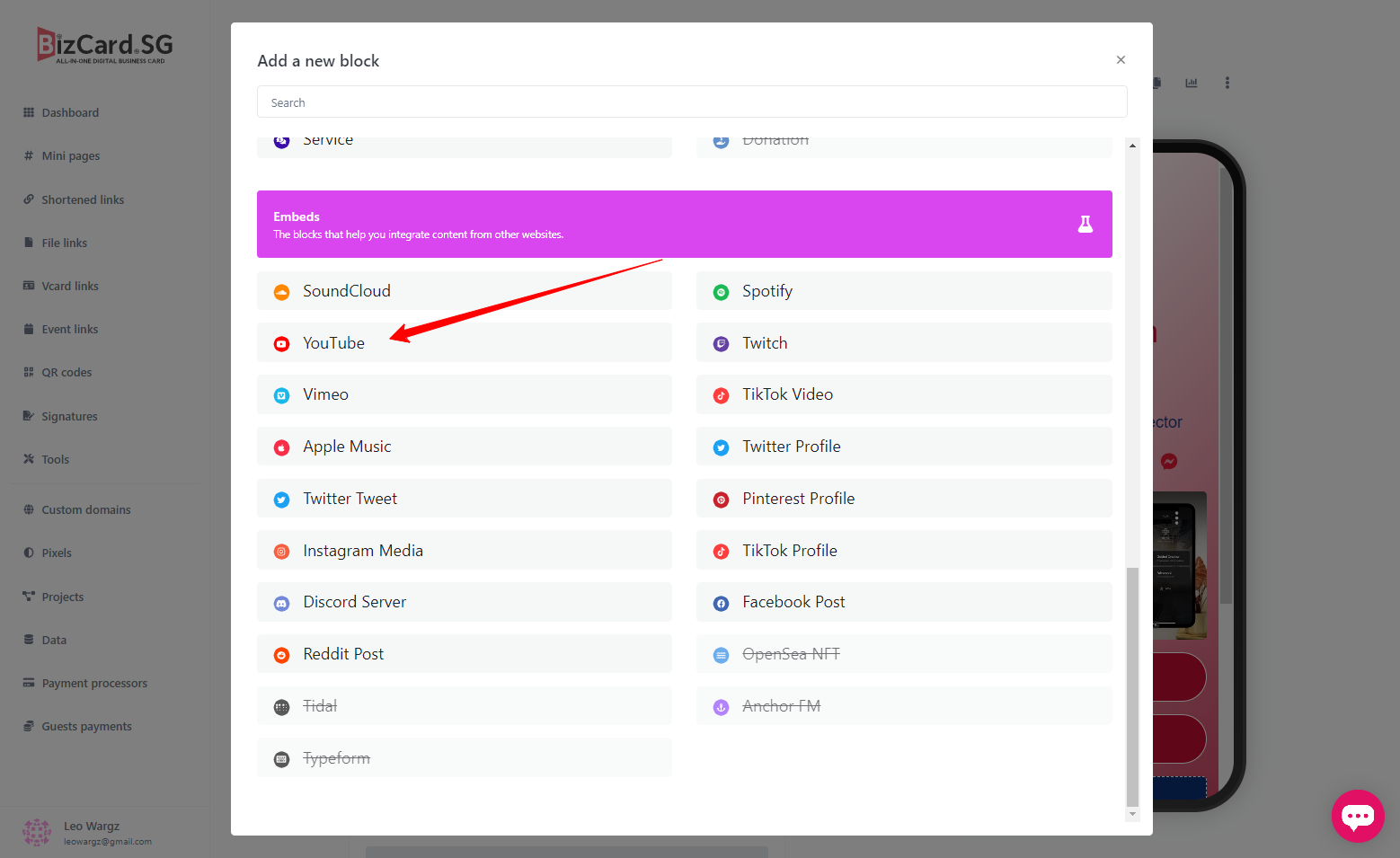
Task: Click the Twitch block icon
Action: pyautogui.click(x=721, y=344)
